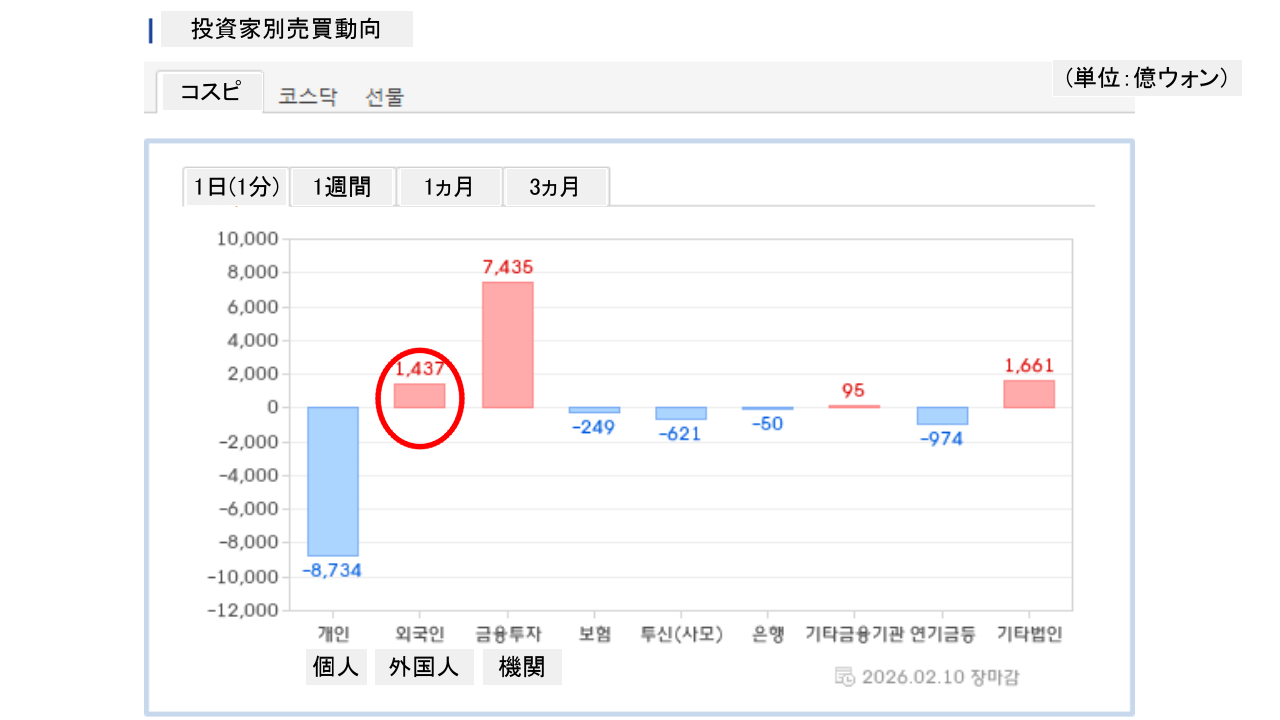Image resolution: width=1280 pixels, height=720 pixels.
Task: Select the 1日(1分) period tab
Action: coord(236,187)
